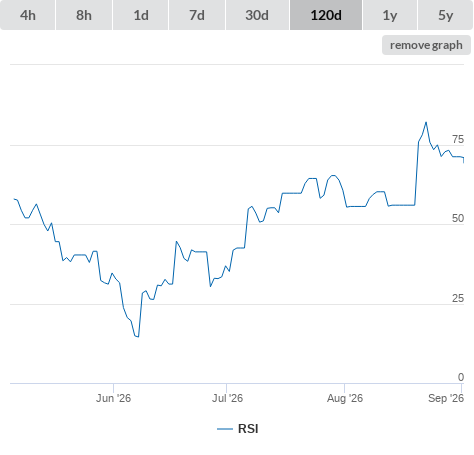Click the 25 y-axis value label

point(458,298)
